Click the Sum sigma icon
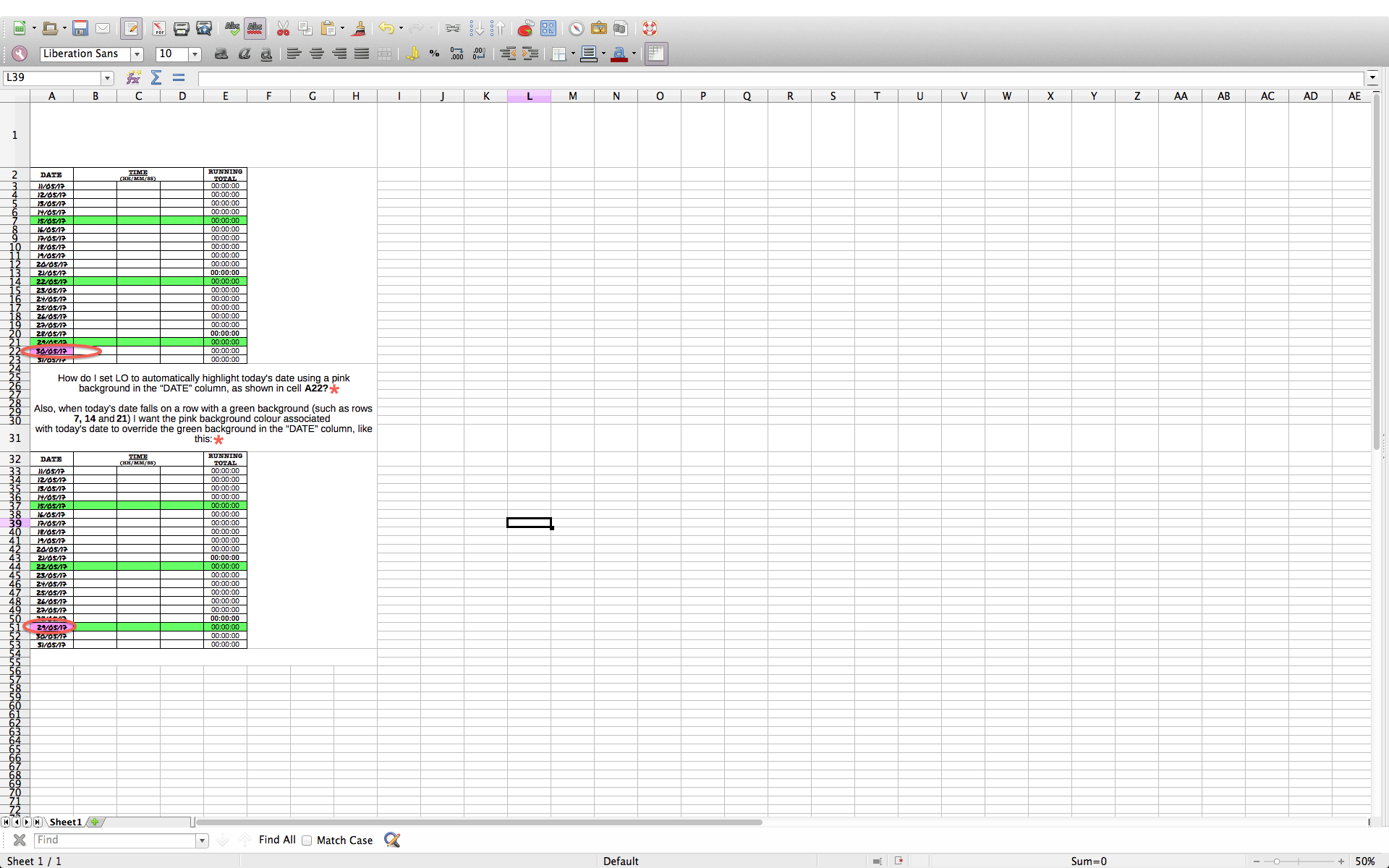This screenshot has width=1389, height=868. pyautogui.click(x=156, y=77)
